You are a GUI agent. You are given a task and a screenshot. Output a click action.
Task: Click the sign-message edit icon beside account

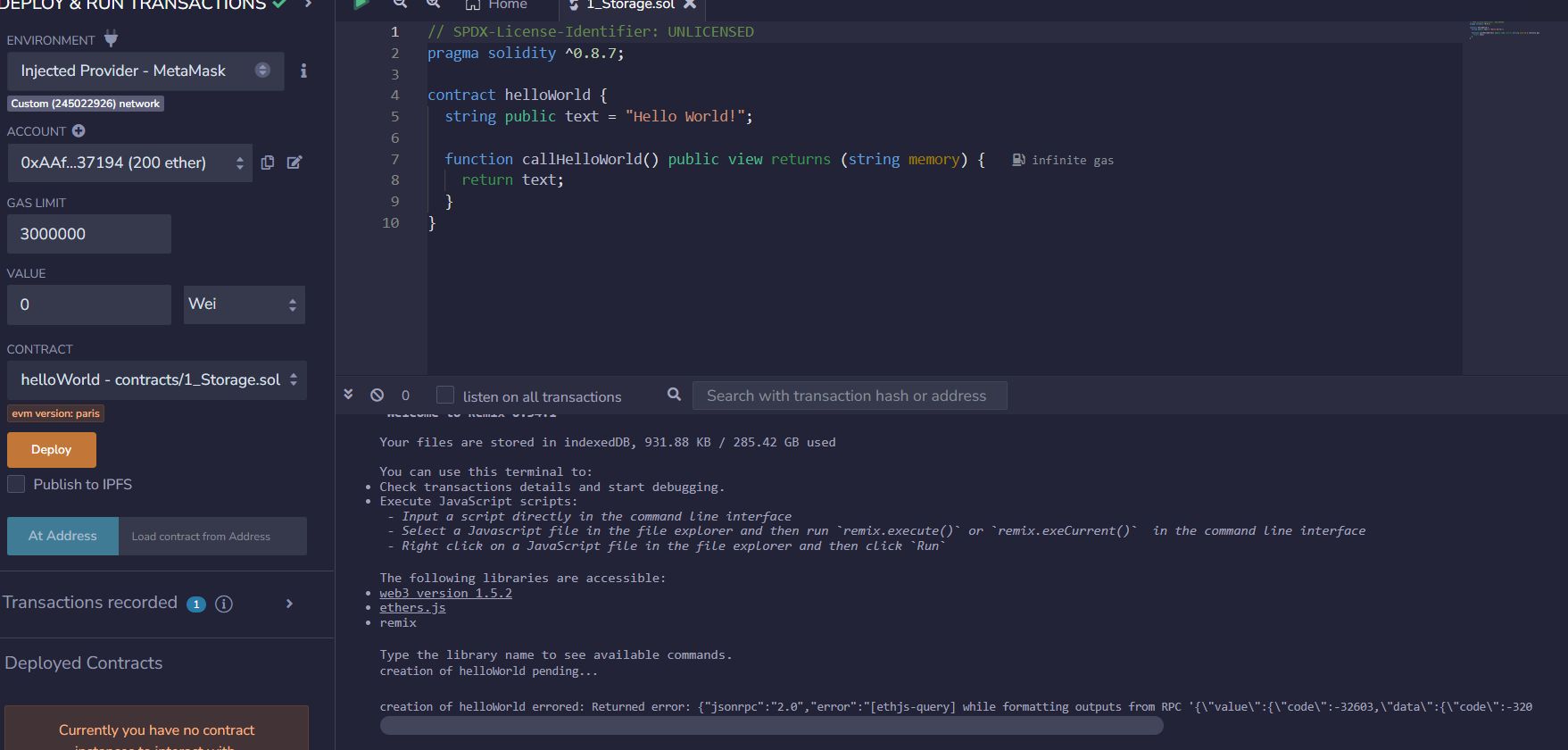tap(295, 162)
